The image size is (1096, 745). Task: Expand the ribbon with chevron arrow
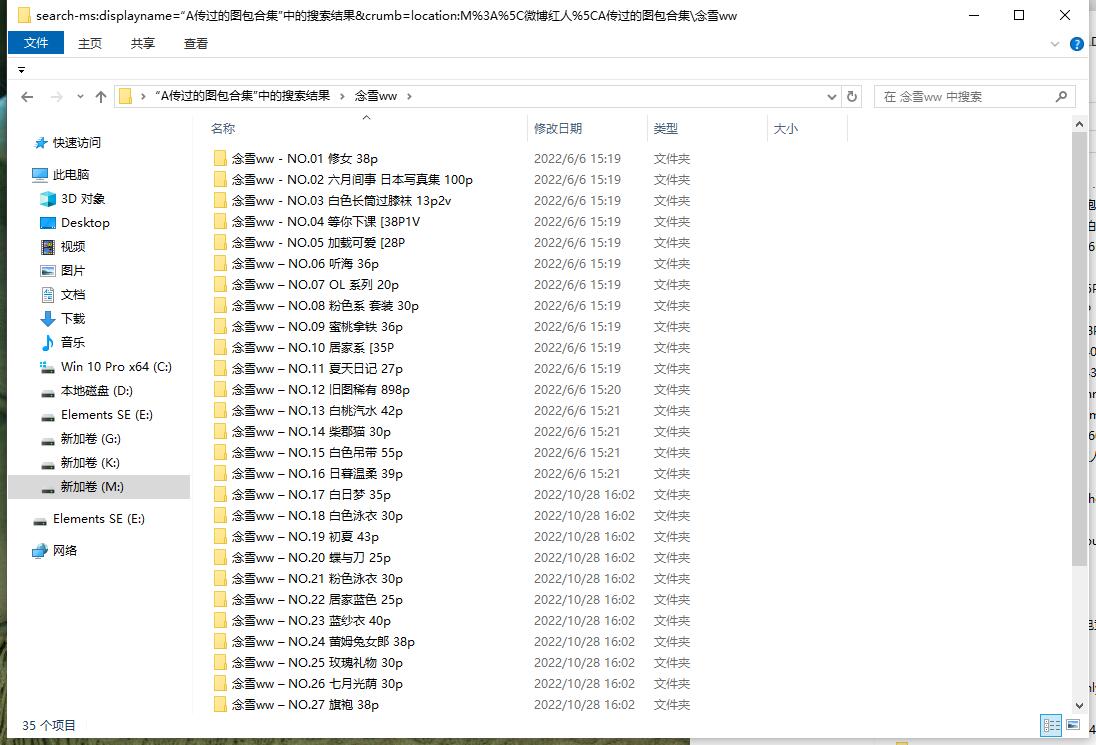(1055, 44)
